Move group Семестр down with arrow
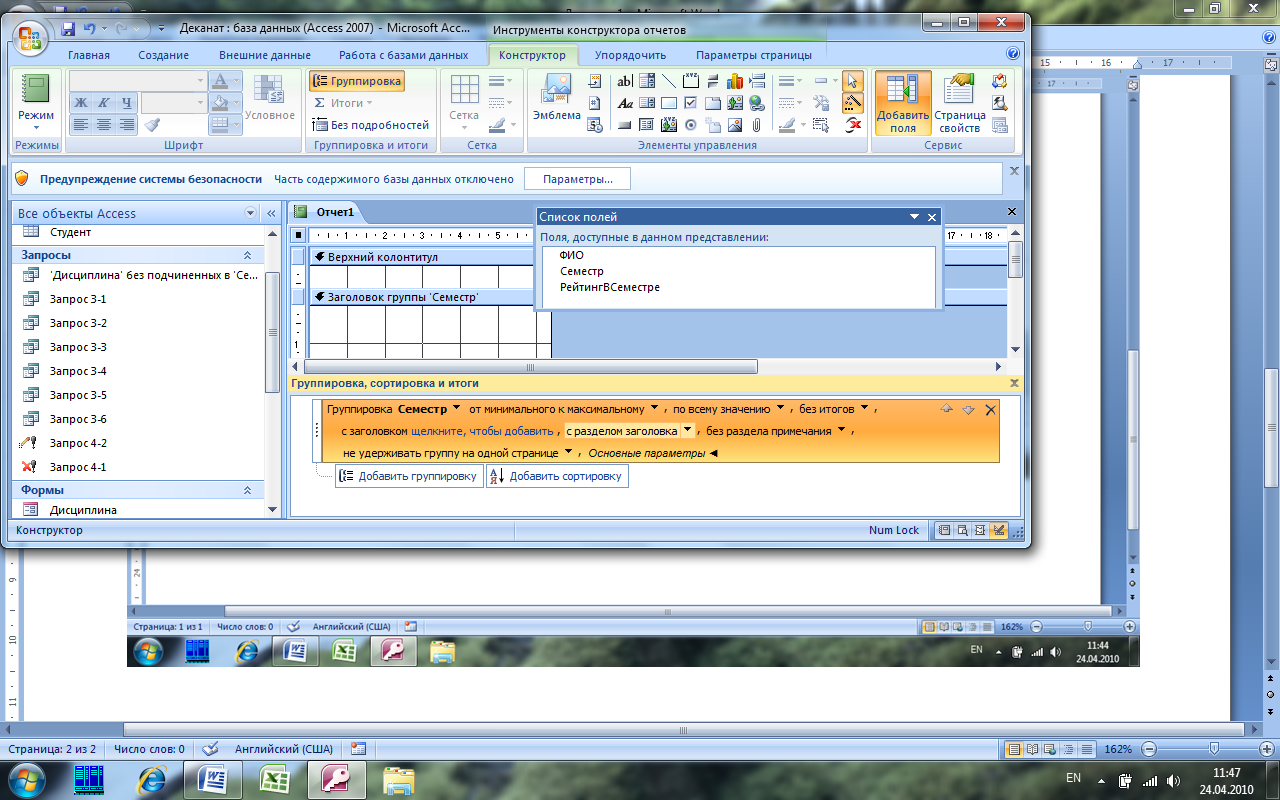 pyautogui.click(x=968, y=409)
